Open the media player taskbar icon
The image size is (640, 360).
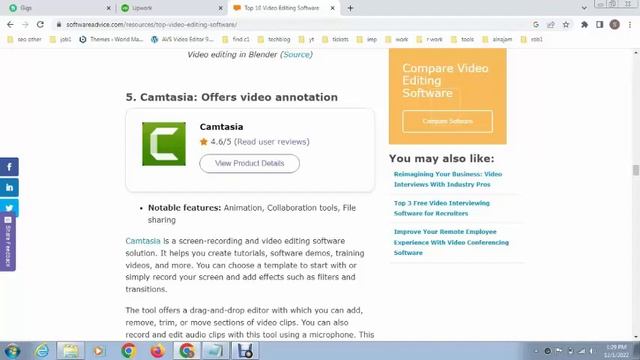tap(98, 351)
